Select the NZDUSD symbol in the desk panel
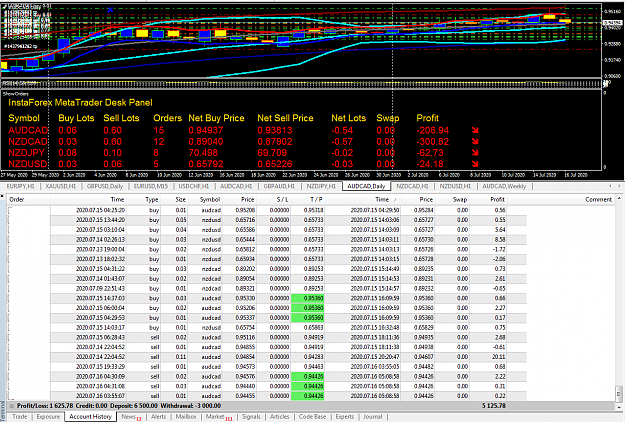The height and width of the screenshot is (422, 625). click(x=28, y=164)
